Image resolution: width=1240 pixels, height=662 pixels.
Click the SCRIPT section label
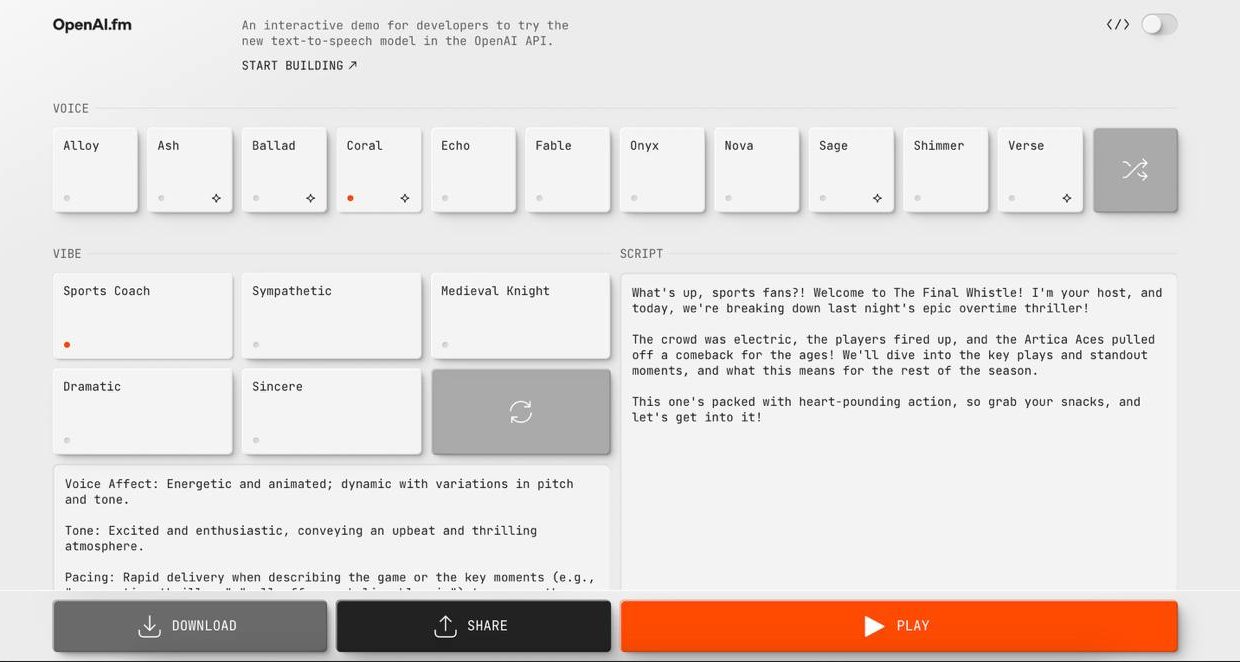[641, 254]
